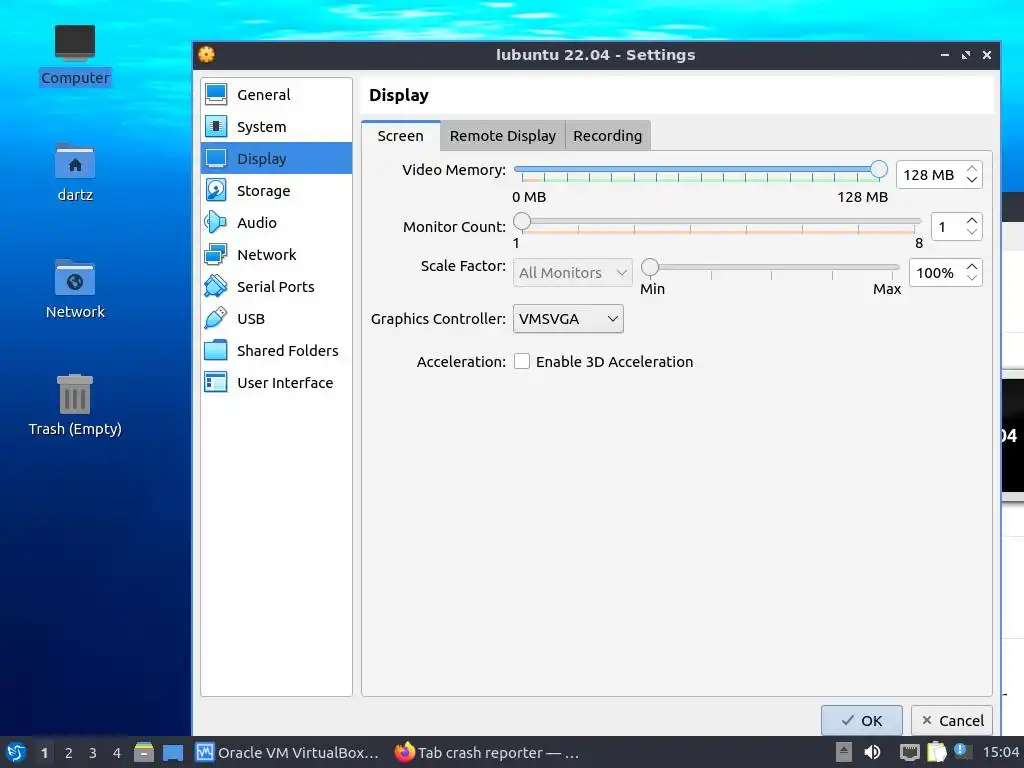Open the Graphics Controller VMSVGA dropdown

[x=568, y=319]
